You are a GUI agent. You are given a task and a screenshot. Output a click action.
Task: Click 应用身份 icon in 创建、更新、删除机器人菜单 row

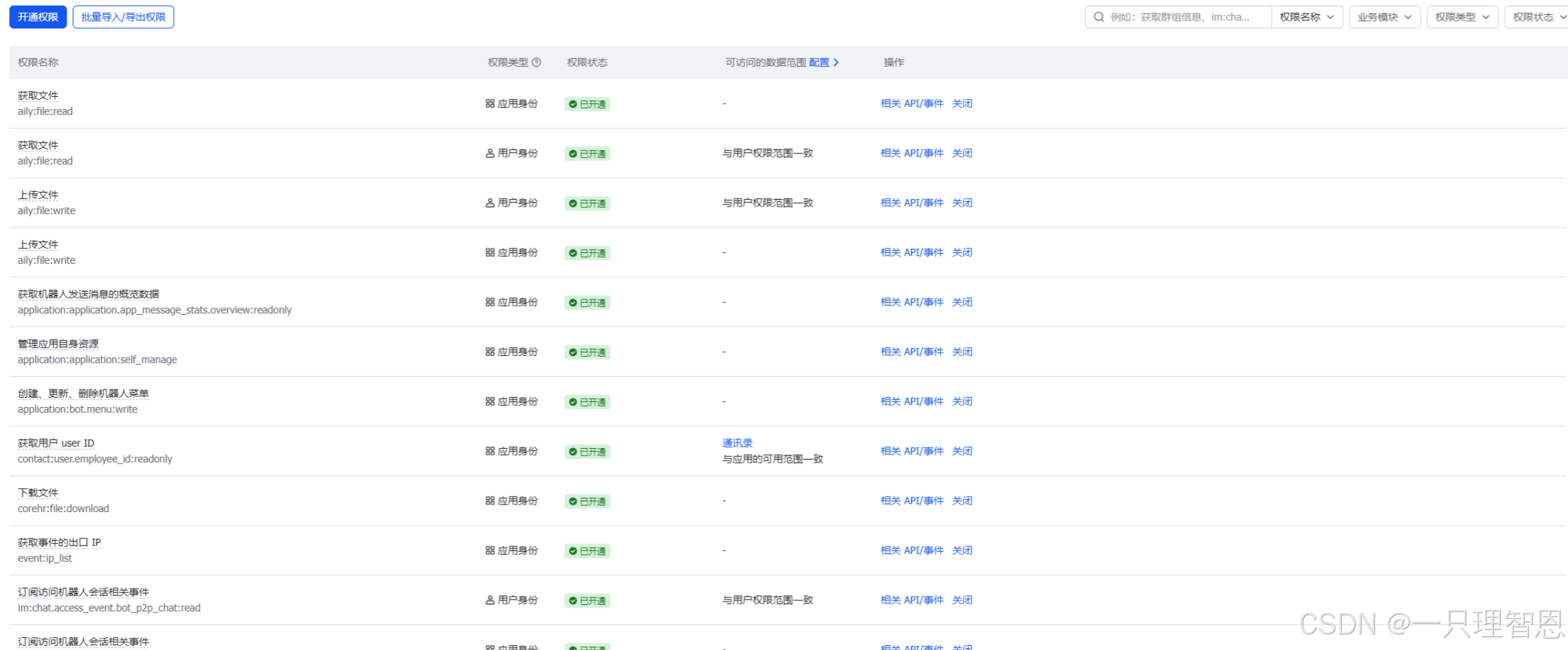click(x=490, y=402)
